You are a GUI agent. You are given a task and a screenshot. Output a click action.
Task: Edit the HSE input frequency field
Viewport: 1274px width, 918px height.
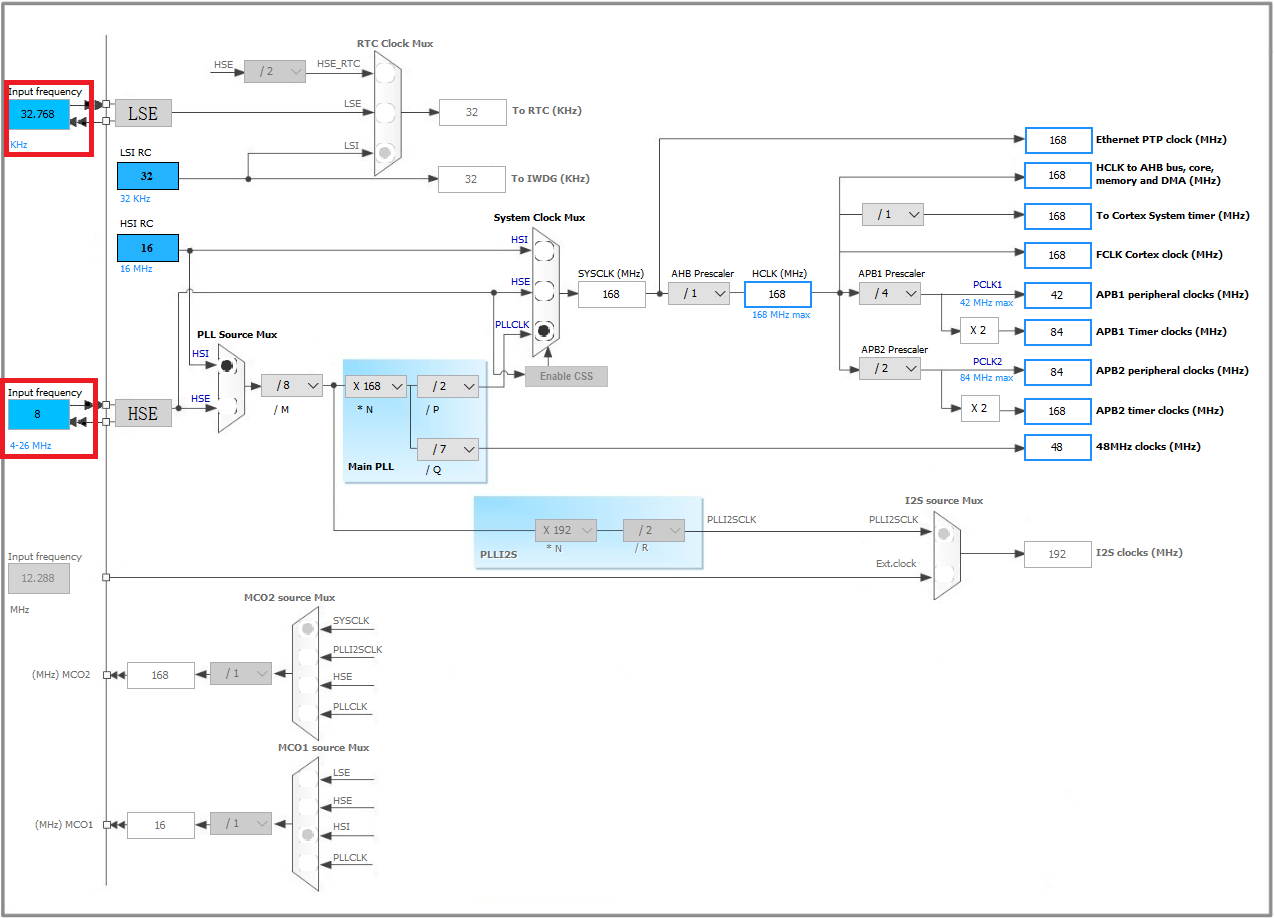38,413
